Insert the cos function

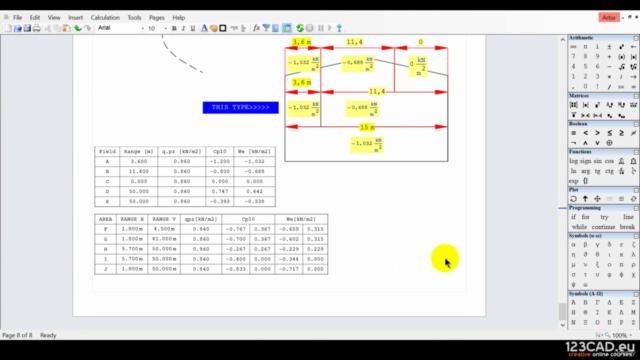tap(609, 161)
